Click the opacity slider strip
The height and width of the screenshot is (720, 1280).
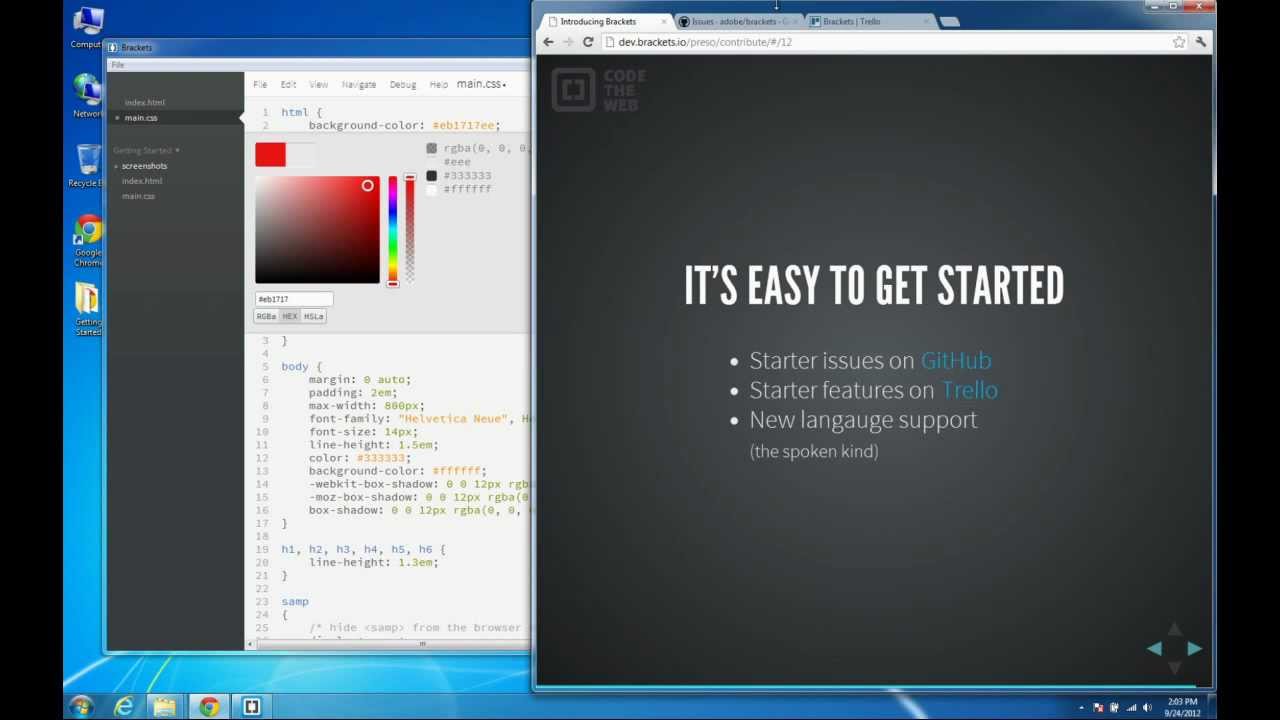409,230
